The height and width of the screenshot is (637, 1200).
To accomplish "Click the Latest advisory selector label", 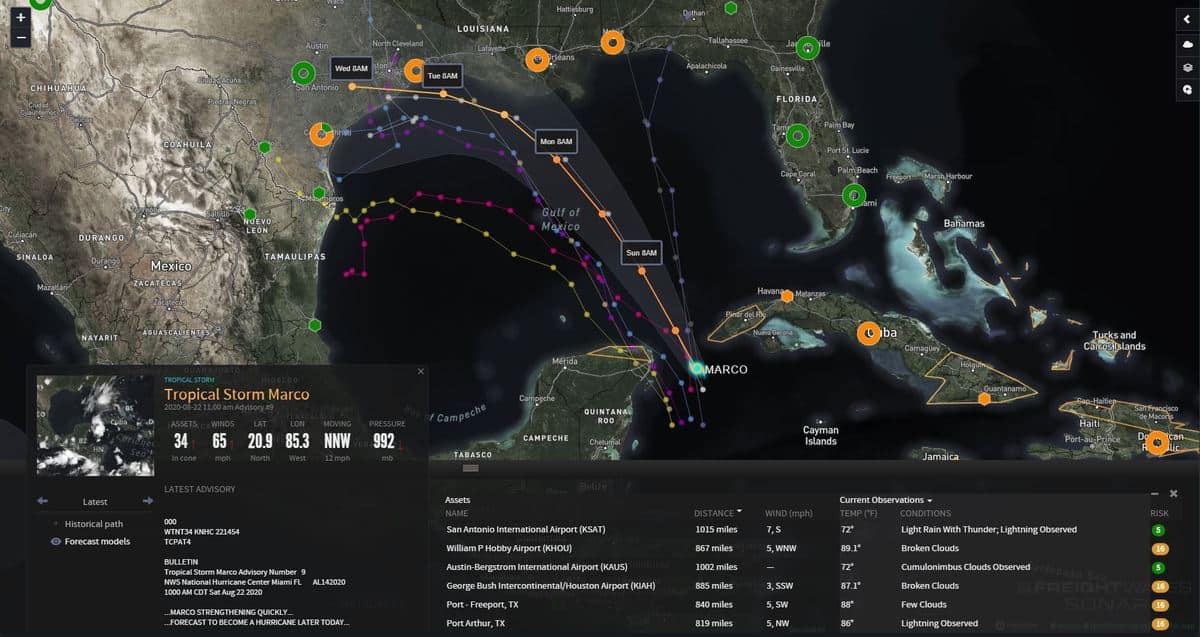I will click(x=95, y=502).
